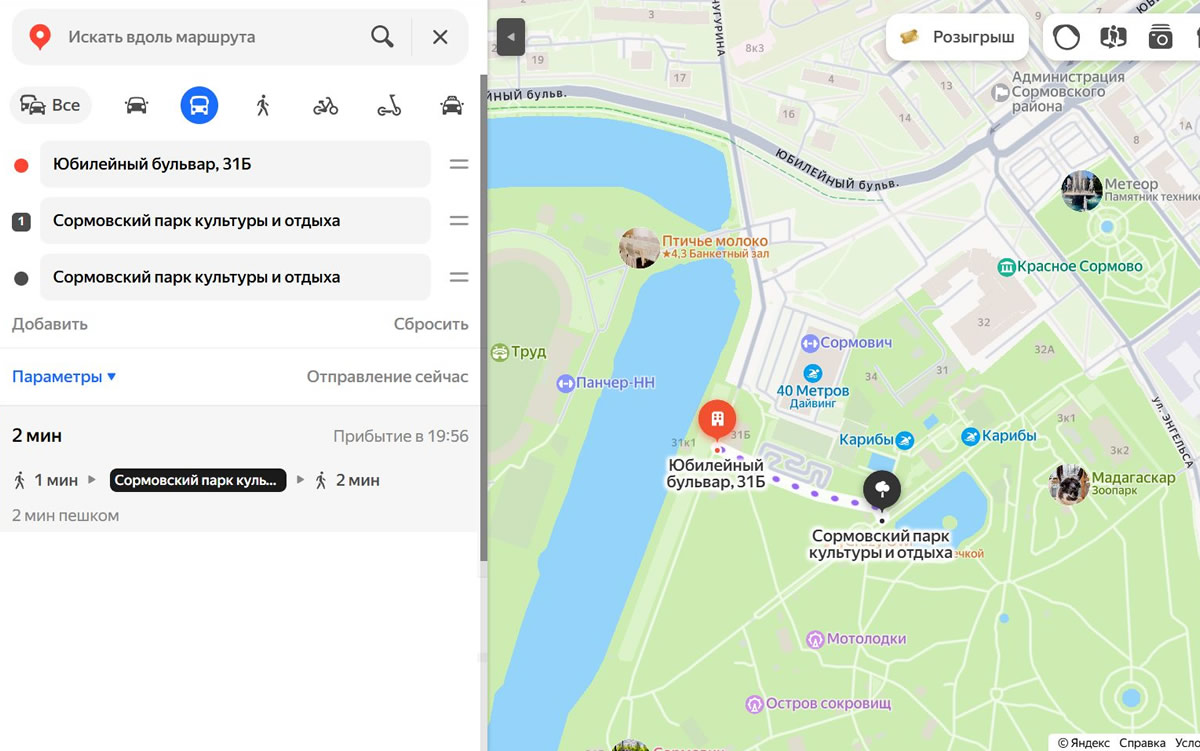Close the route panel with X
Screen dimensions: 1200x751
[440, 37]
